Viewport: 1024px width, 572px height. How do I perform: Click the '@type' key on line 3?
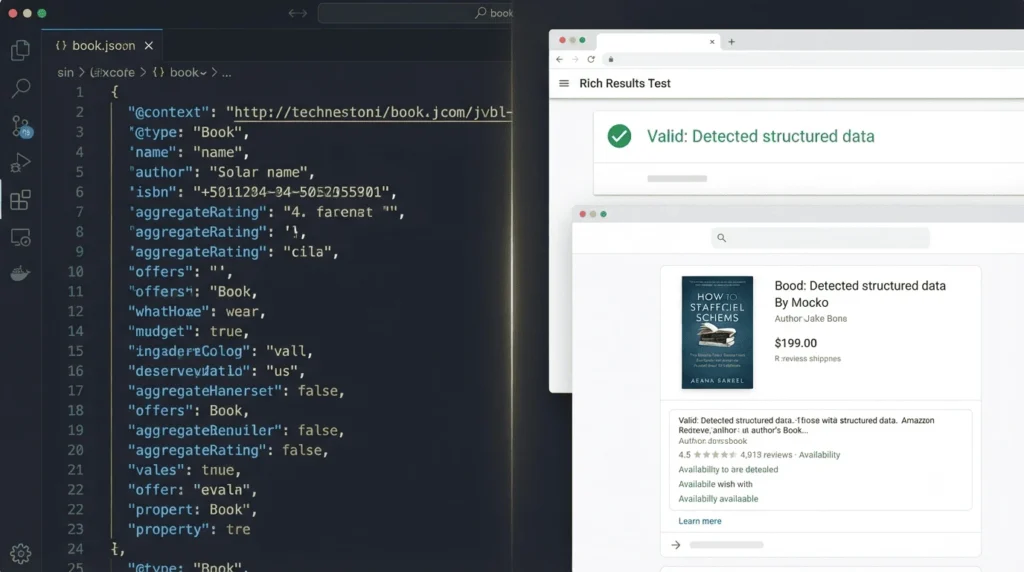pos(155,132)
